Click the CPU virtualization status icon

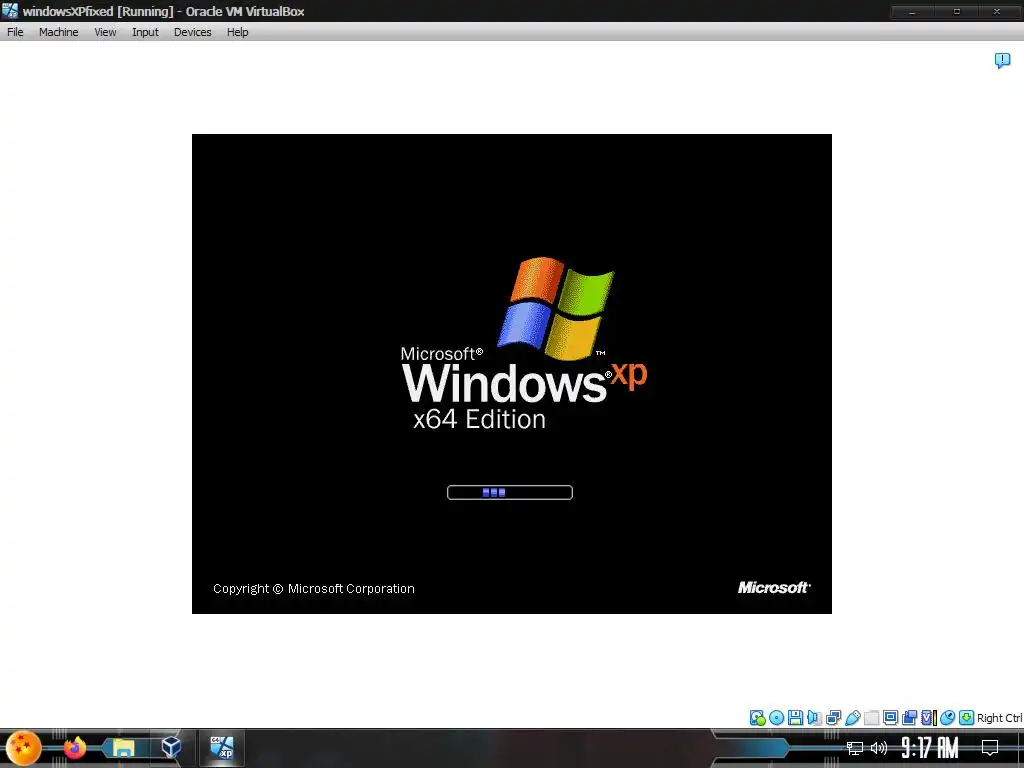(929, 718)
